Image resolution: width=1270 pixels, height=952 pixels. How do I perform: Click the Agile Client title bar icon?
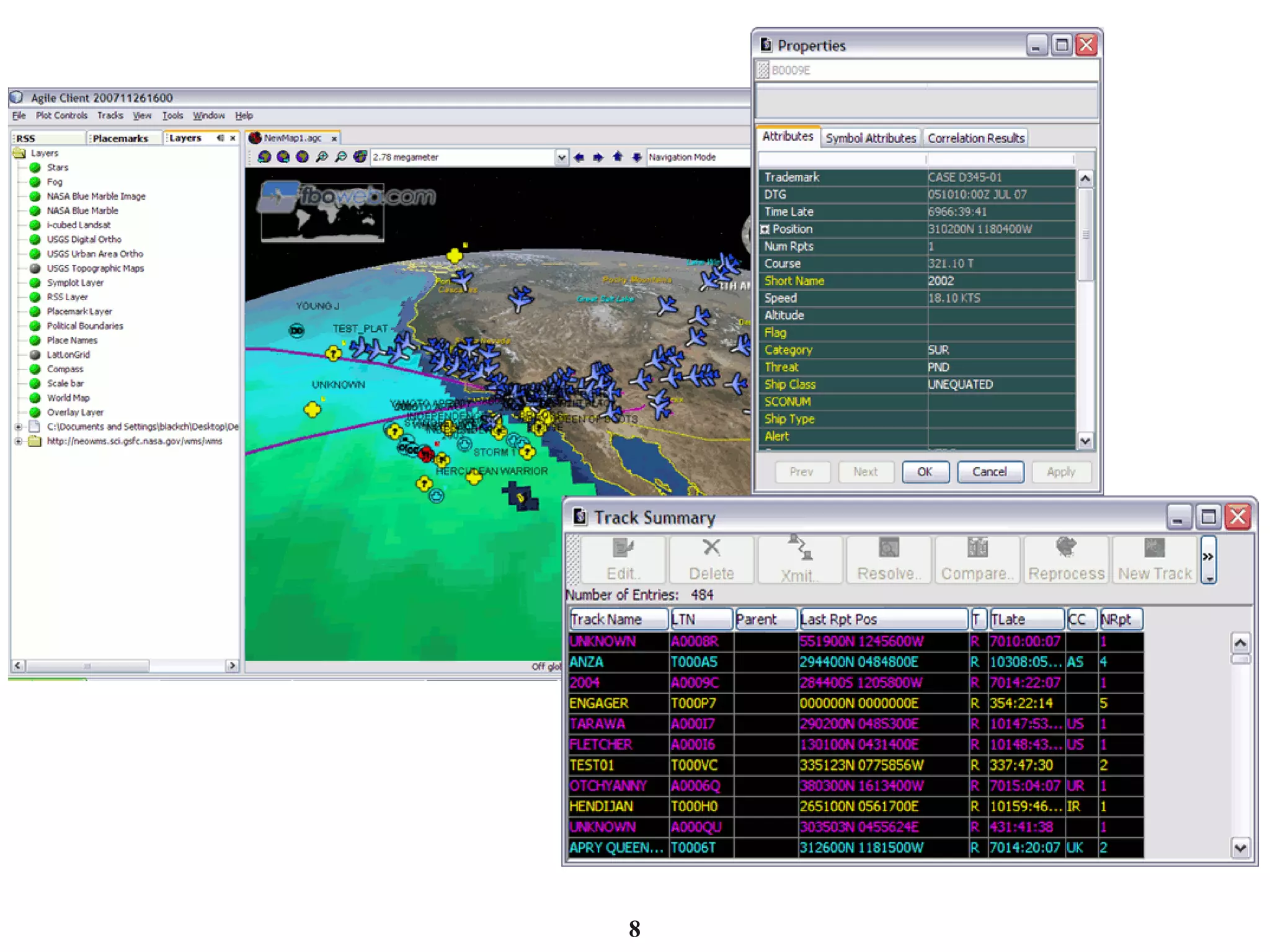click(17, 97)
